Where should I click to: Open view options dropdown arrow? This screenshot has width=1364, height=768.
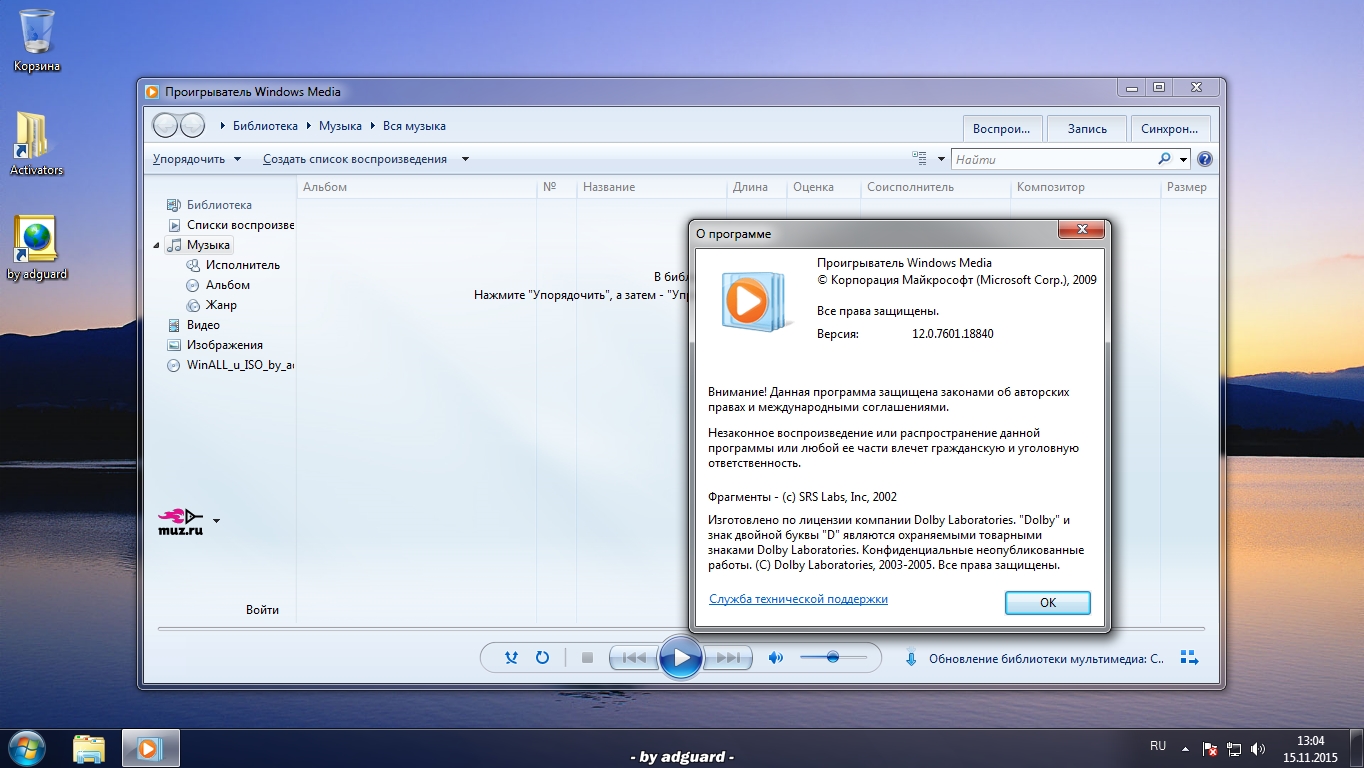point(940,159)
